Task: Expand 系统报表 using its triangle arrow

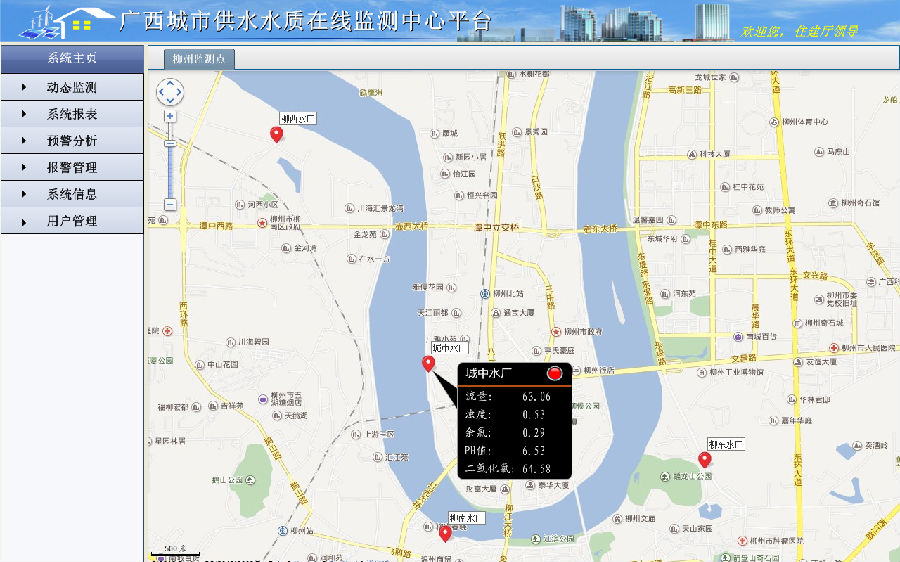Action: click(23, 115)
